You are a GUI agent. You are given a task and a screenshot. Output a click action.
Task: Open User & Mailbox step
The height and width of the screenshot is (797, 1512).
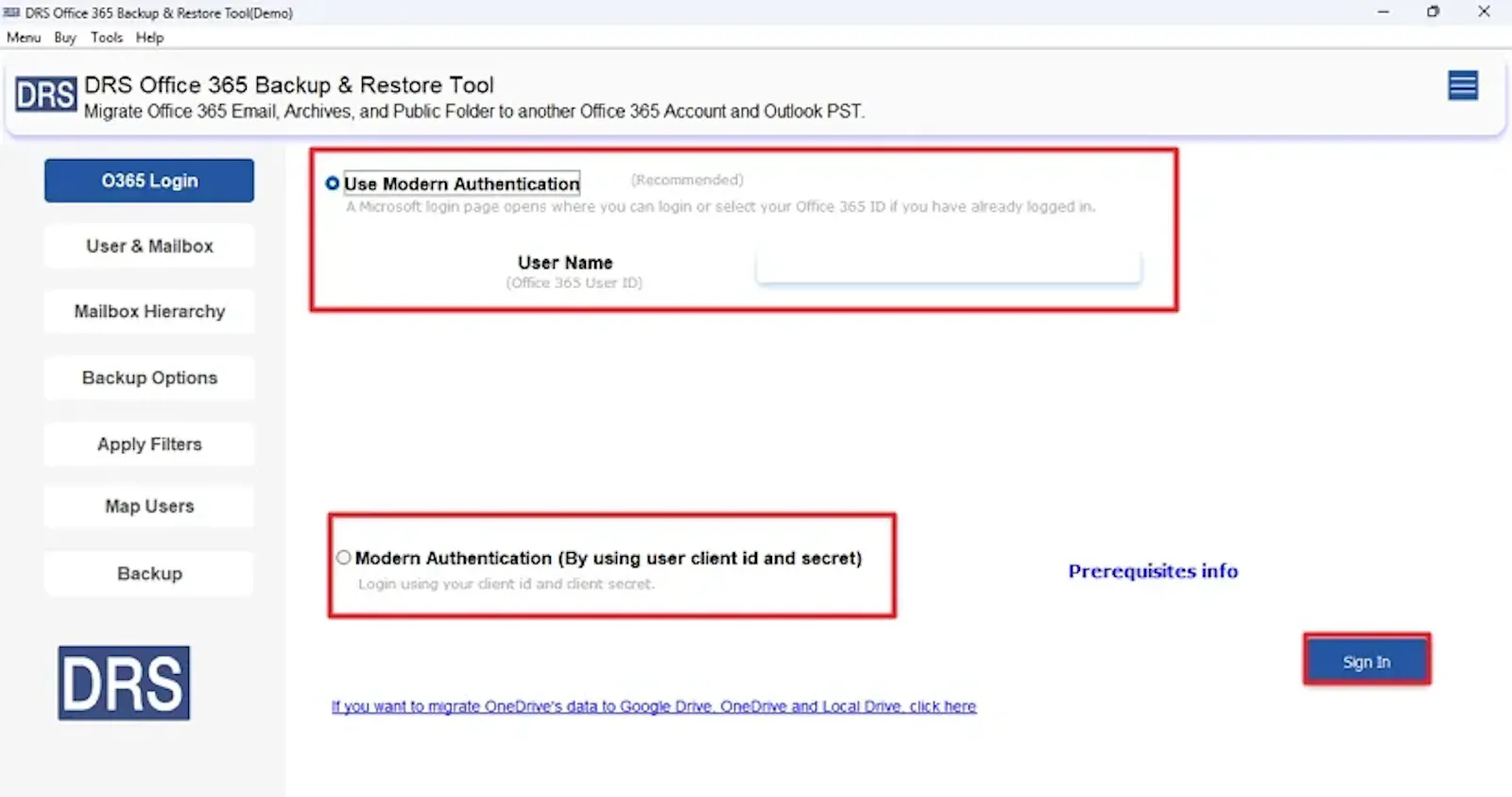pyautogui.click(x=149, y=246)
